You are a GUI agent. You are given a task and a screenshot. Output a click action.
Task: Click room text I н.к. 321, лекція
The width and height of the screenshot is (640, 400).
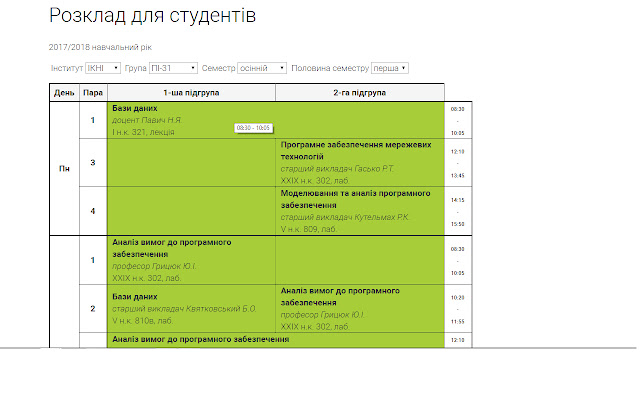click(143, 132)
